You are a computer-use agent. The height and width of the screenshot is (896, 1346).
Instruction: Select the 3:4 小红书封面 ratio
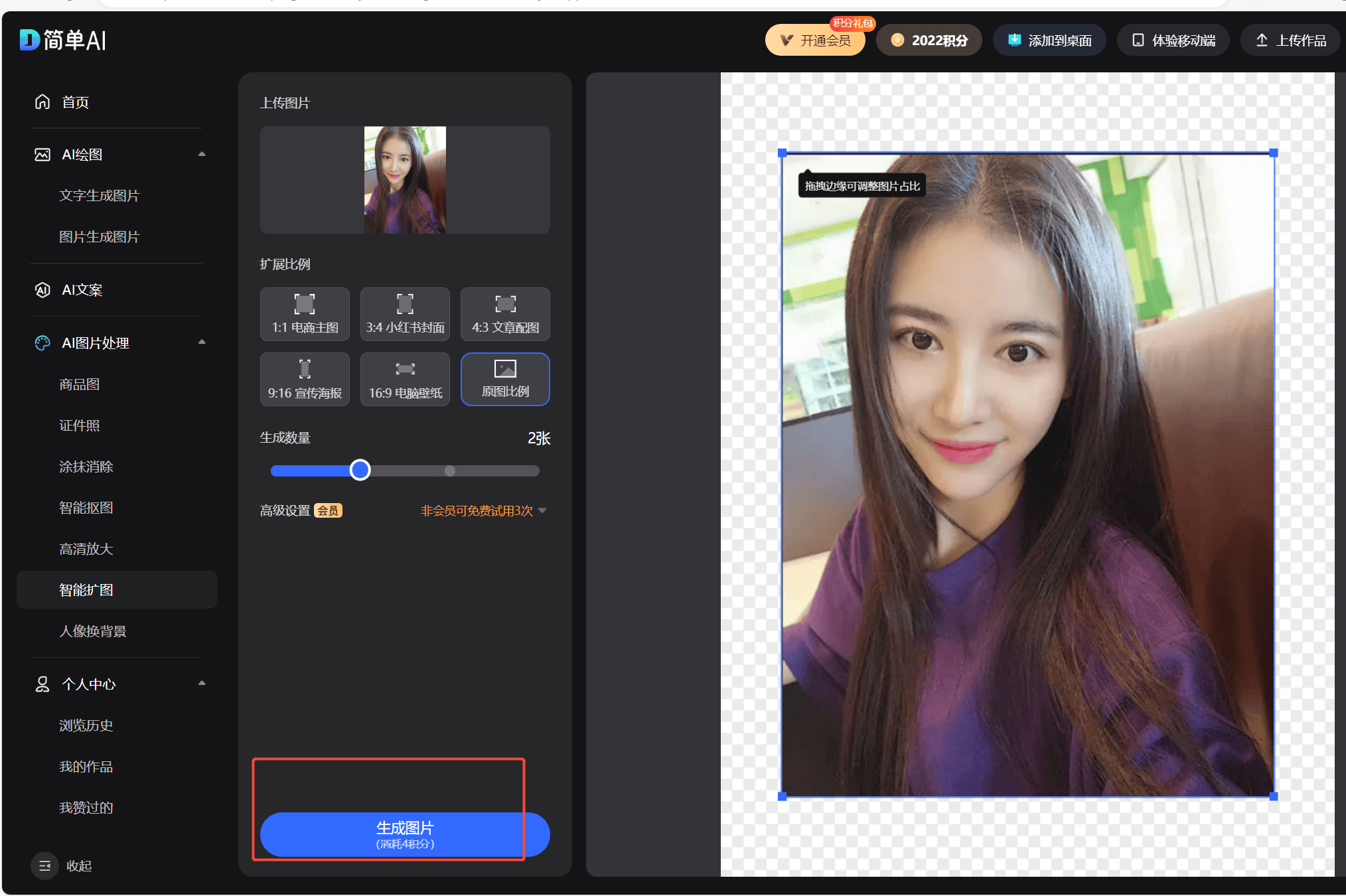pyautogui.click(x=405, y=314)
